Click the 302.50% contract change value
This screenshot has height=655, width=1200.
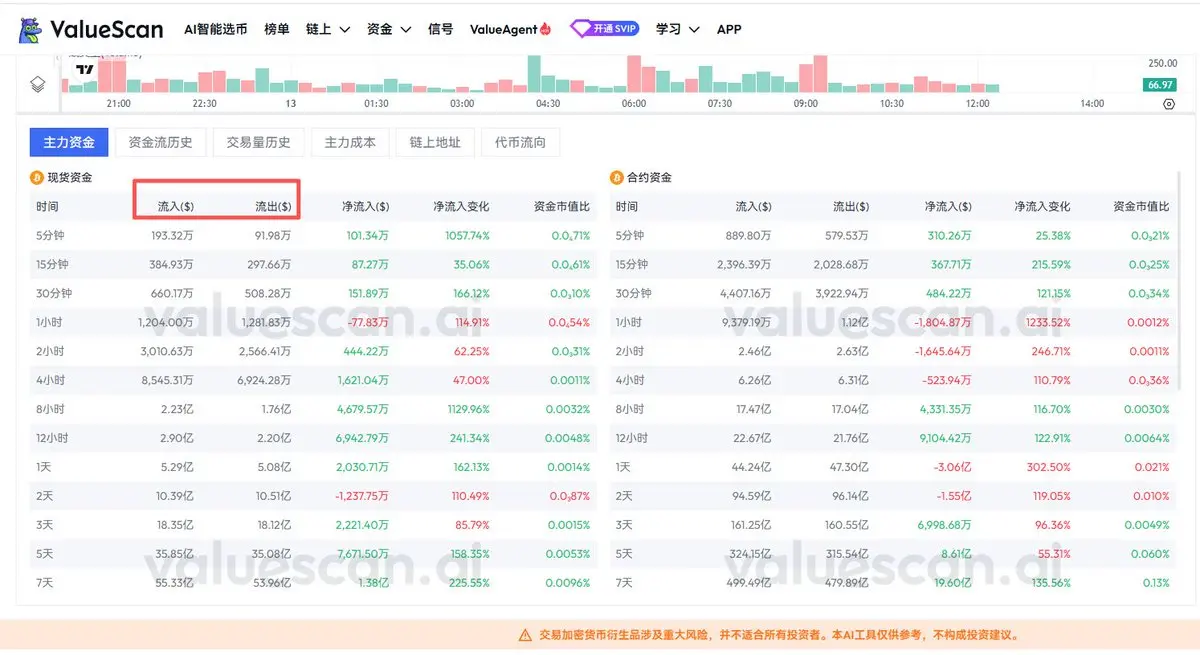click(1048, 468)
